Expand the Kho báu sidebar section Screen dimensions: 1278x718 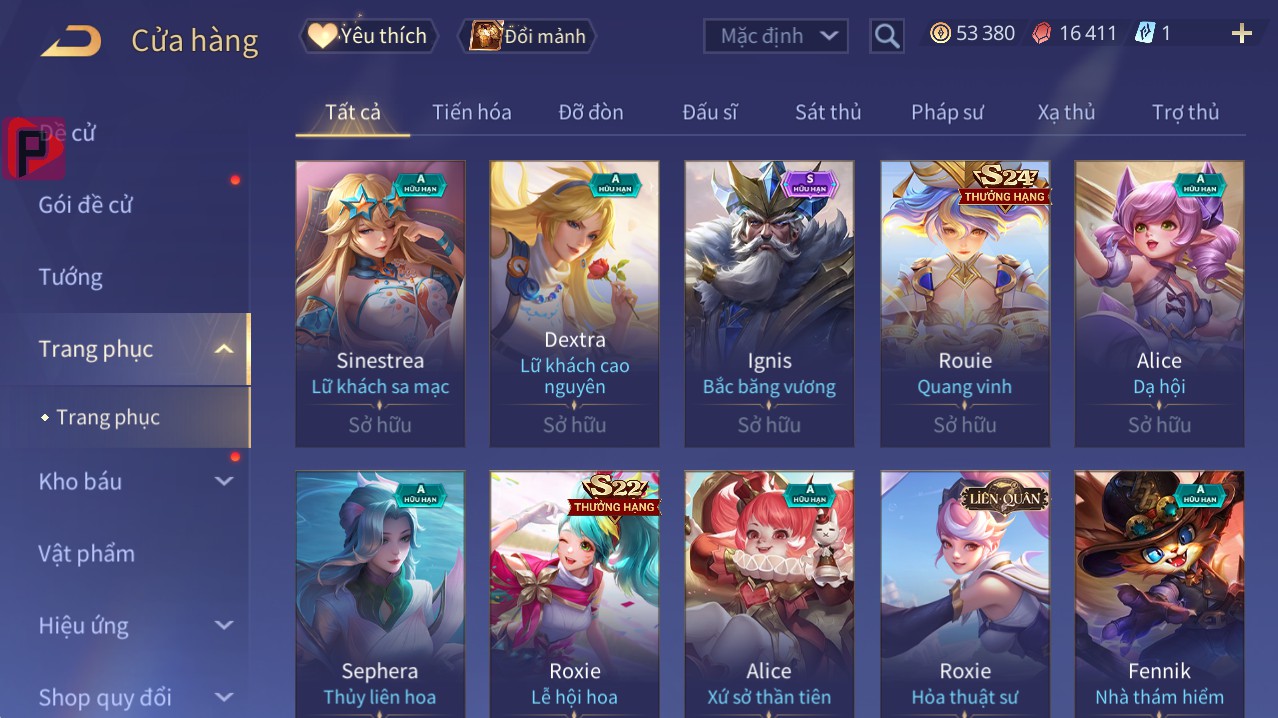[224, 481]
